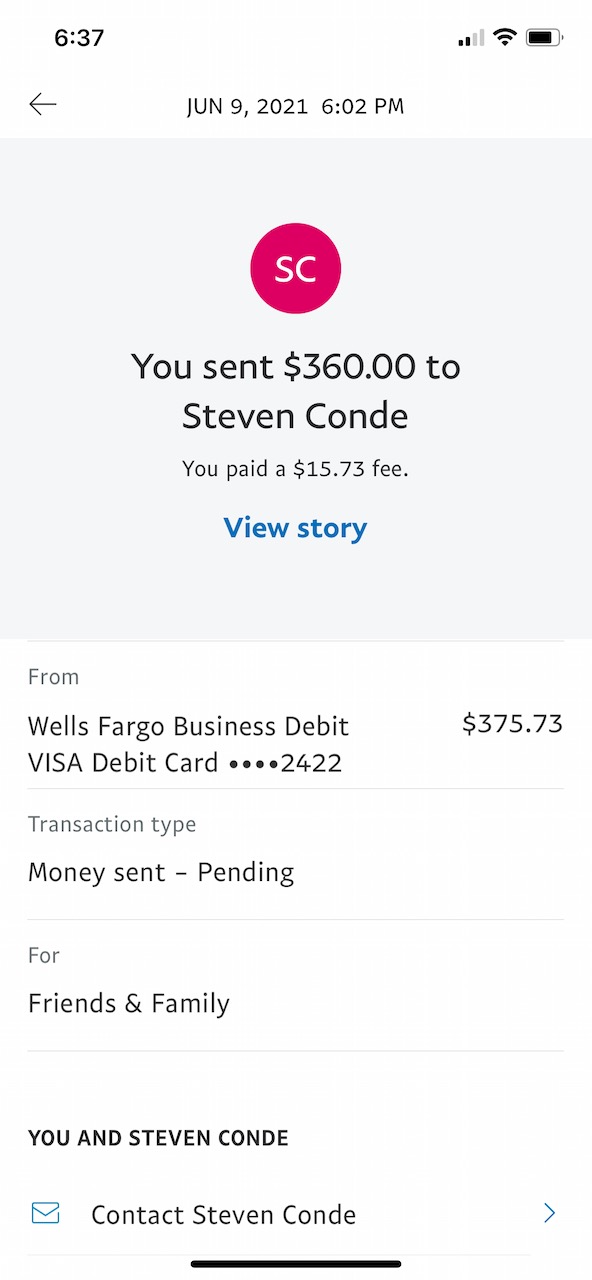Tap the 6:37 status bar clock
This screenshot has height=1280, width=592.
tap(79, 38)
